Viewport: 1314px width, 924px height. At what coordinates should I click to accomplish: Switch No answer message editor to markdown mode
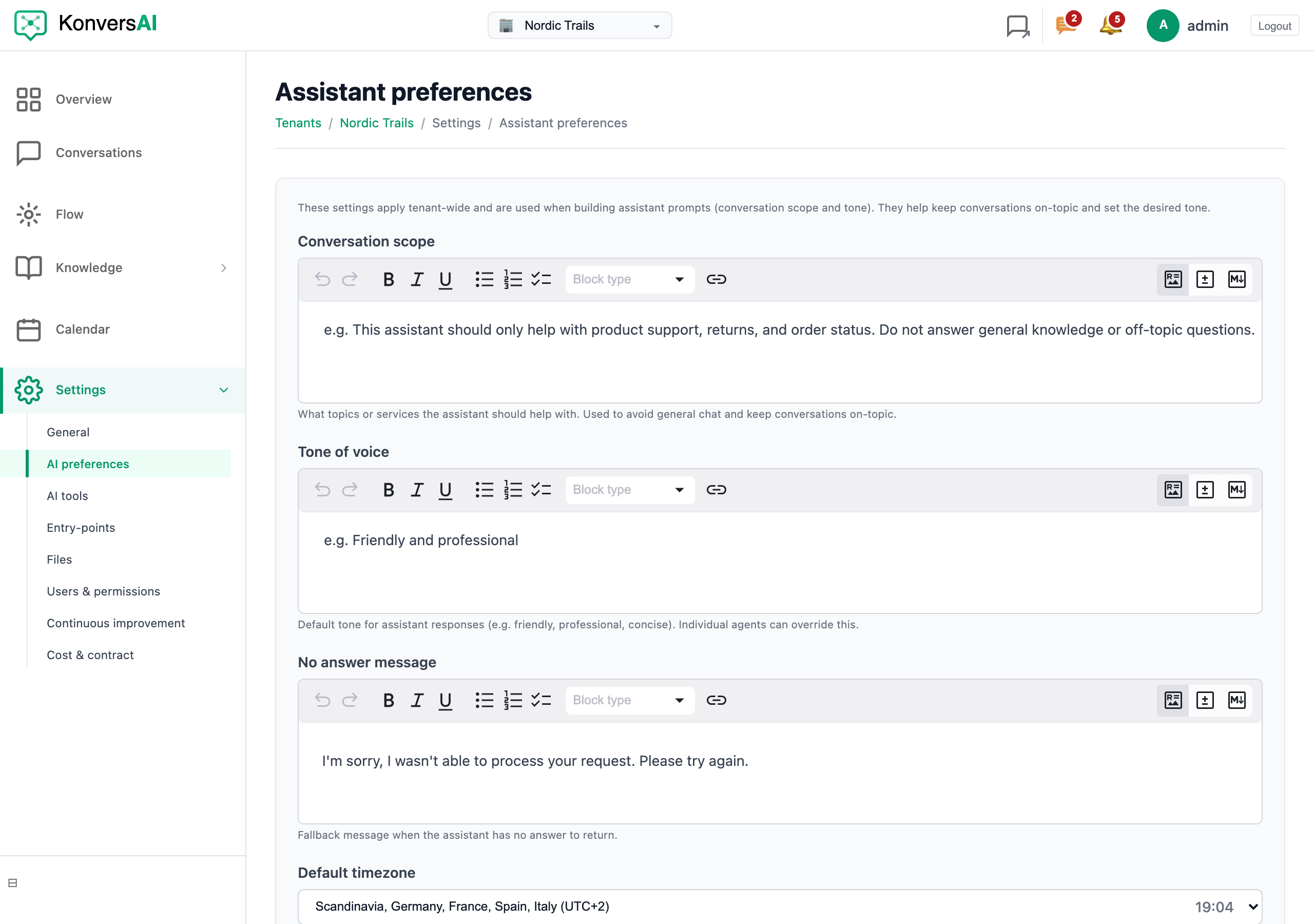coord(1236,700)
